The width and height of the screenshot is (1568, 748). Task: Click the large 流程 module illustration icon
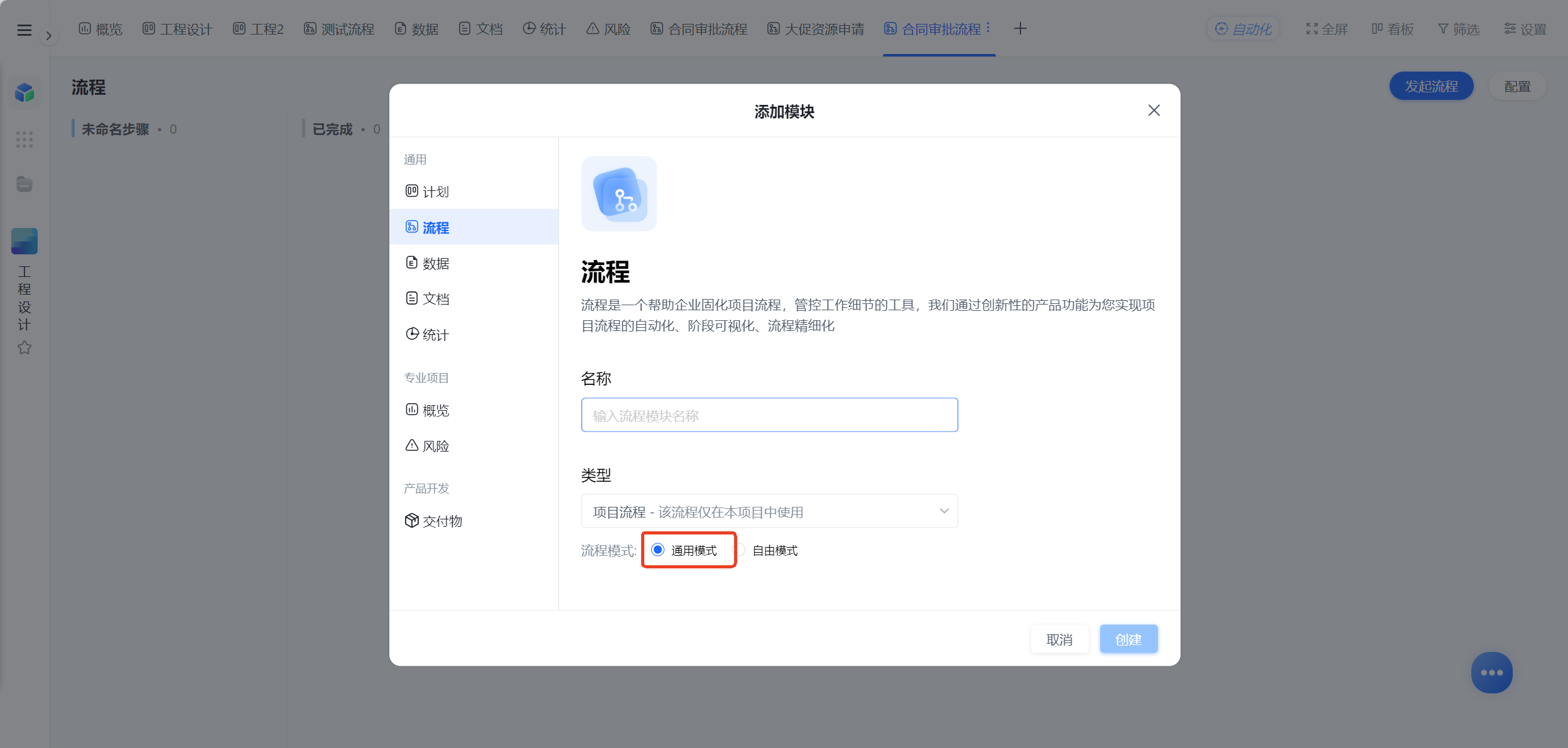pyautogui.click(x=619, y=193)
